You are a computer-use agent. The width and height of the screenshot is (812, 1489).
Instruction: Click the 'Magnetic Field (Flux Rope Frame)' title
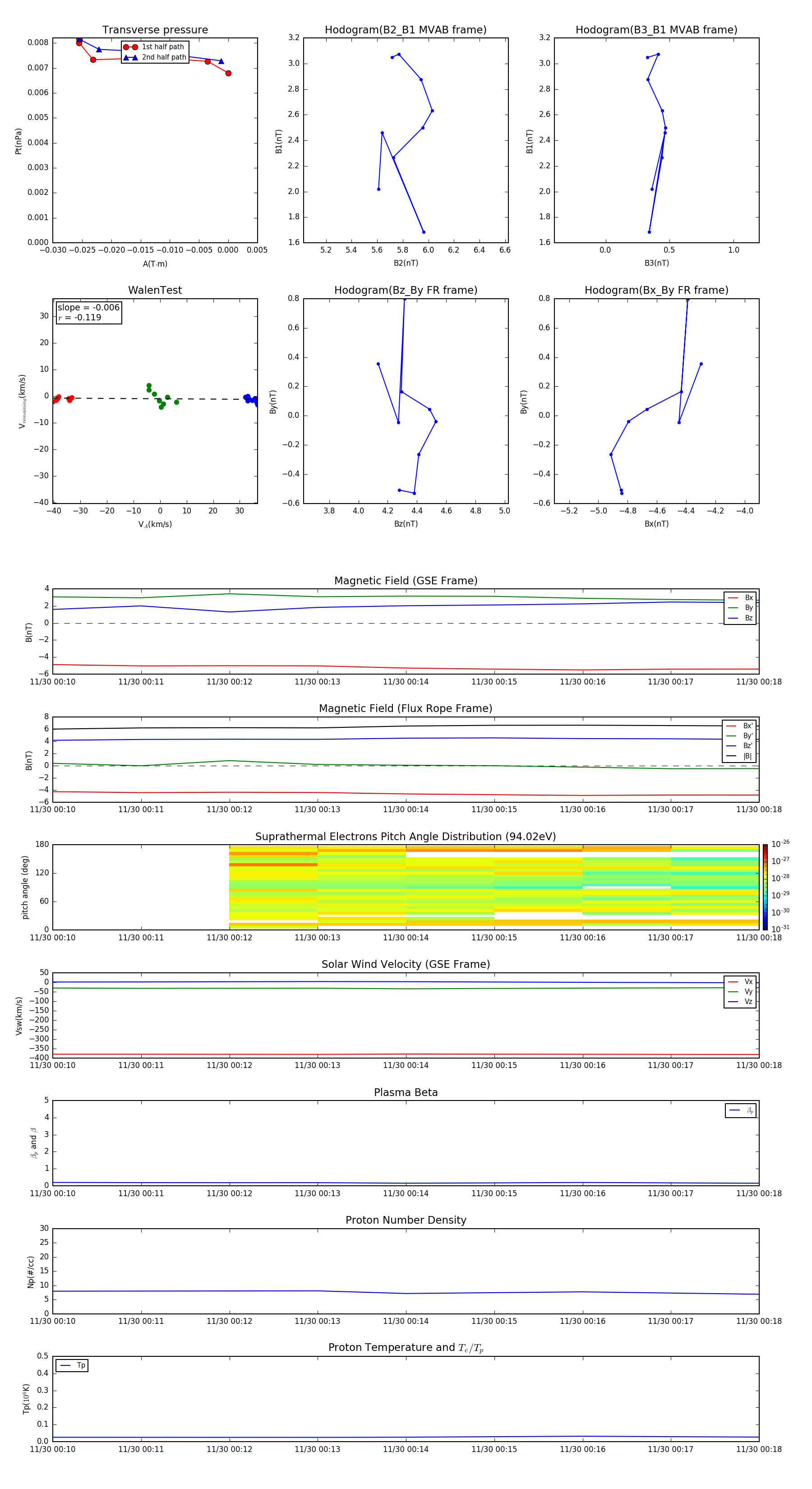(406, 709)
